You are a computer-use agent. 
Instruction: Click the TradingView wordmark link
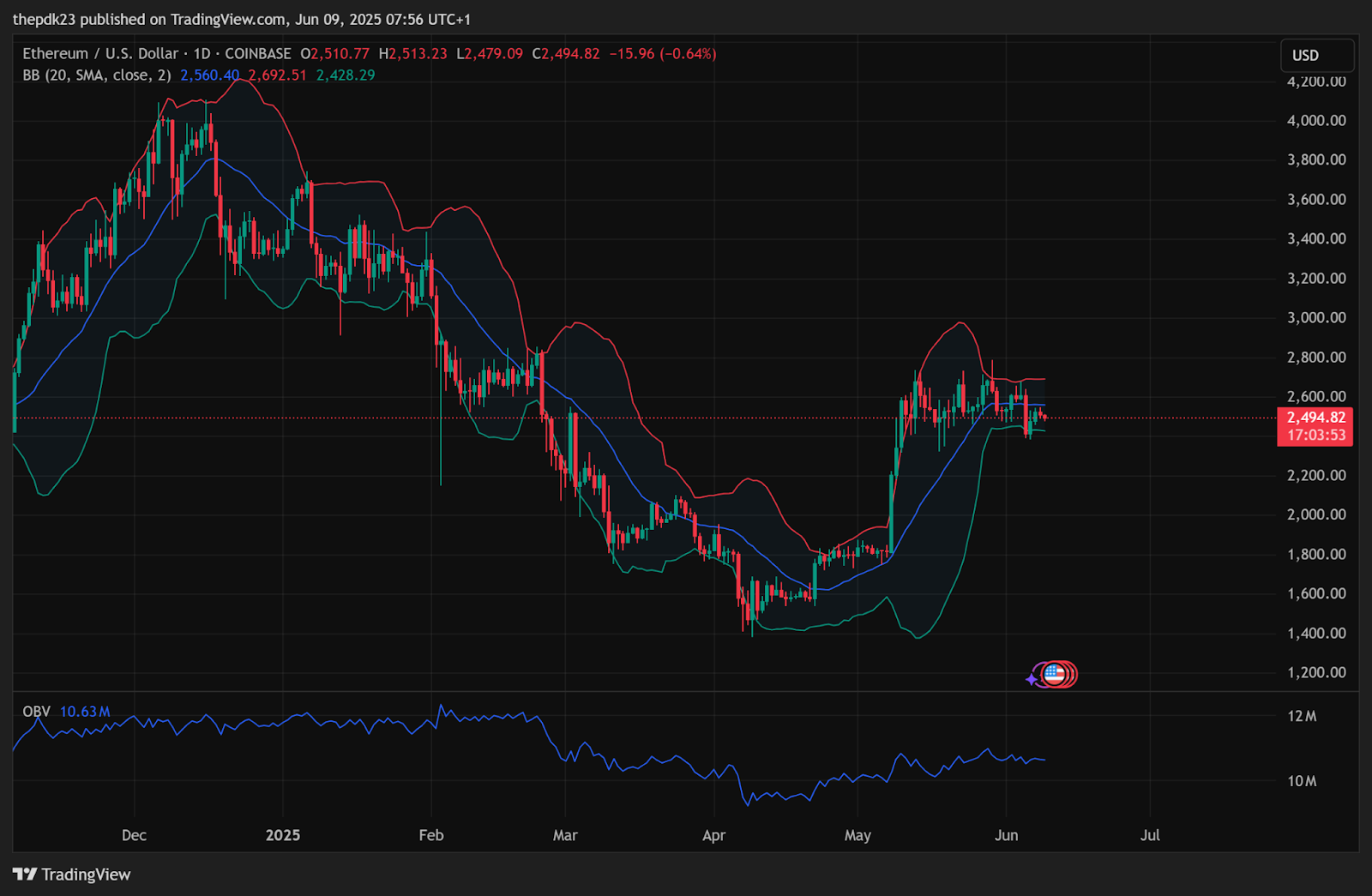(86, 875)
